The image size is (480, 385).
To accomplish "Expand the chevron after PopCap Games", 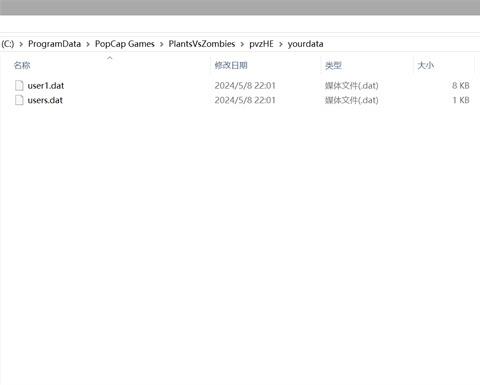I will tap(162, 44).
